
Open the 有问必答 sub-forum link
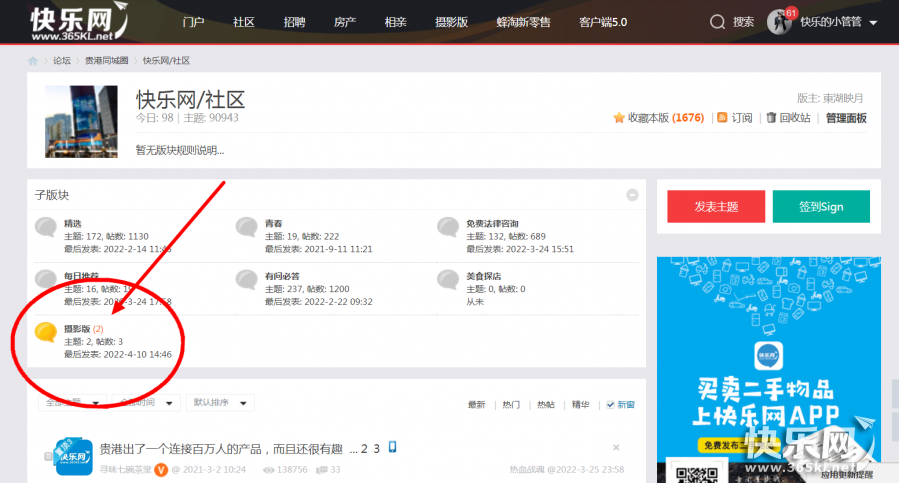(282, 276)
